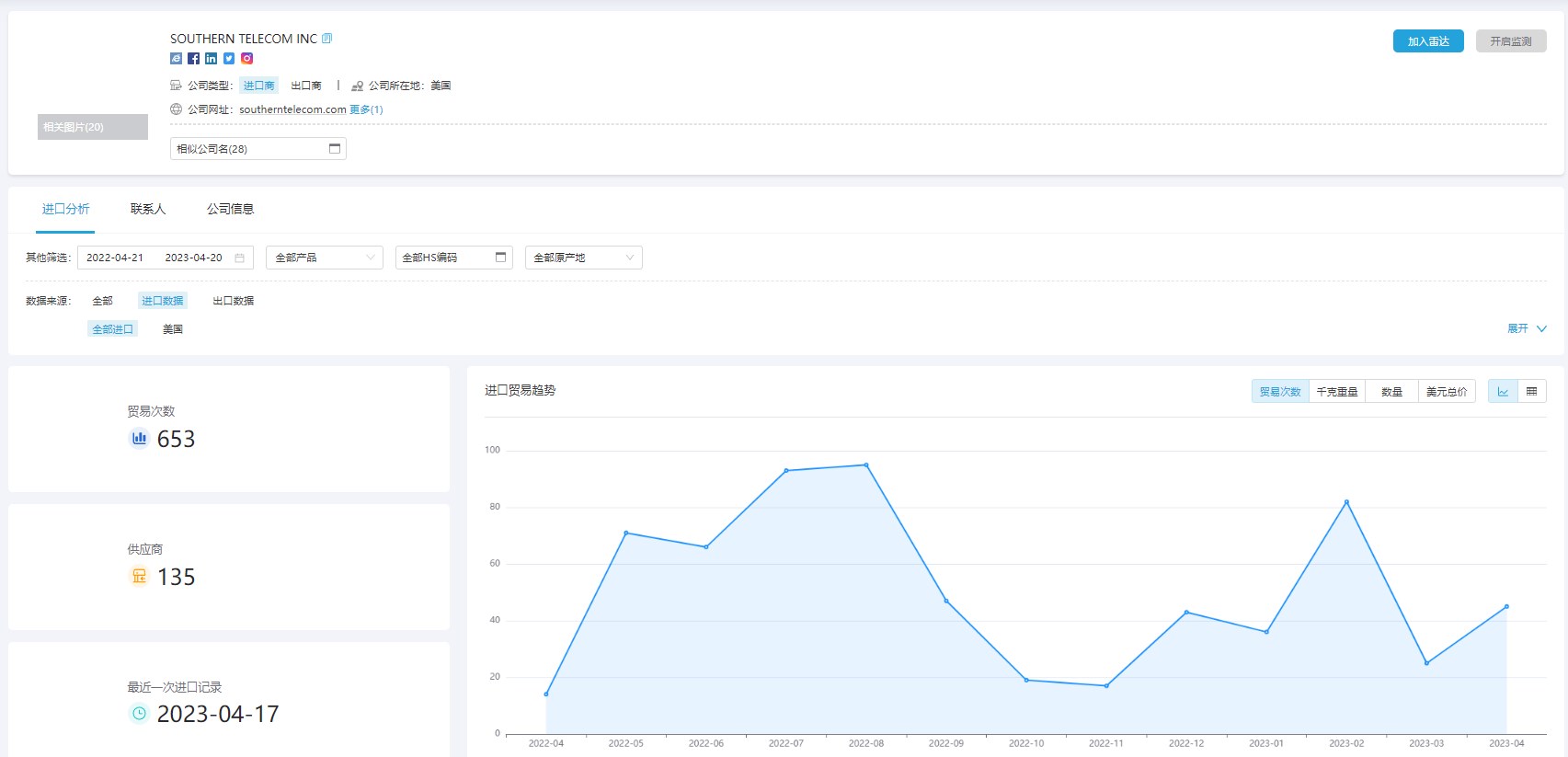The width and height of the screenshot is (1568, 757).
Task: Click 更多(1) websites link
Action: pyautogui.click(x=366, y=109)
